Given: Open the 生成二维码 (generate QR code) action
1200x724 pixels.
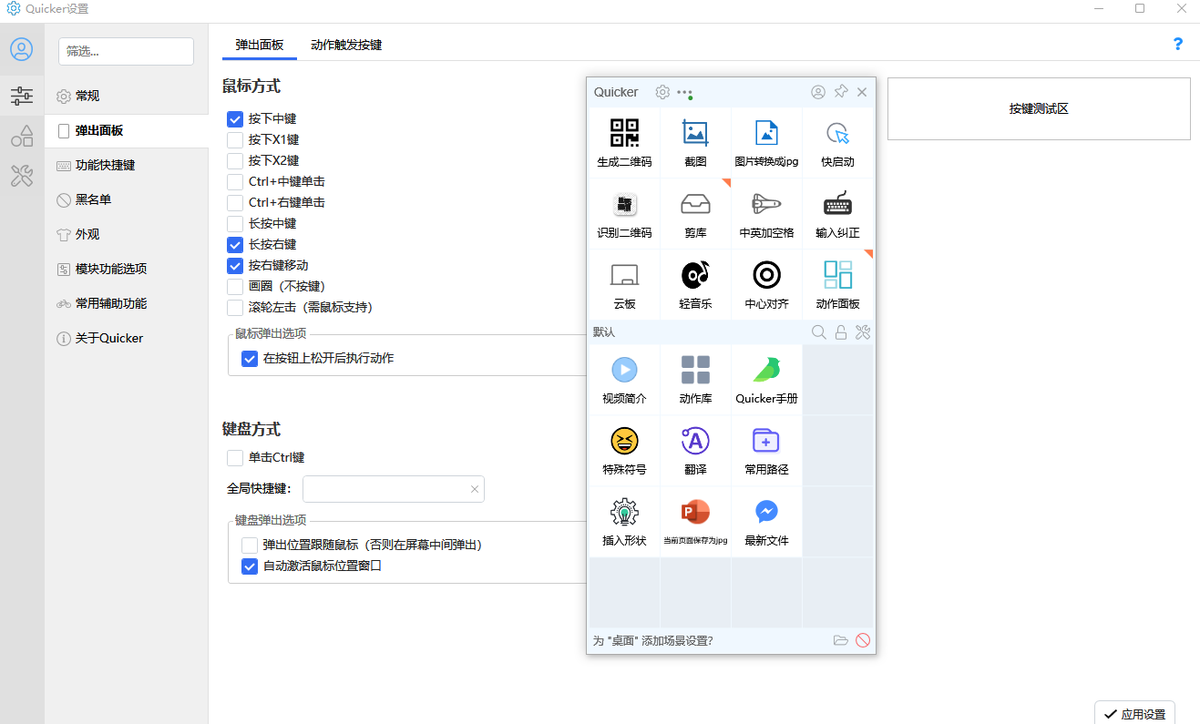Looking at the screenshot, I should coord(624,142).
